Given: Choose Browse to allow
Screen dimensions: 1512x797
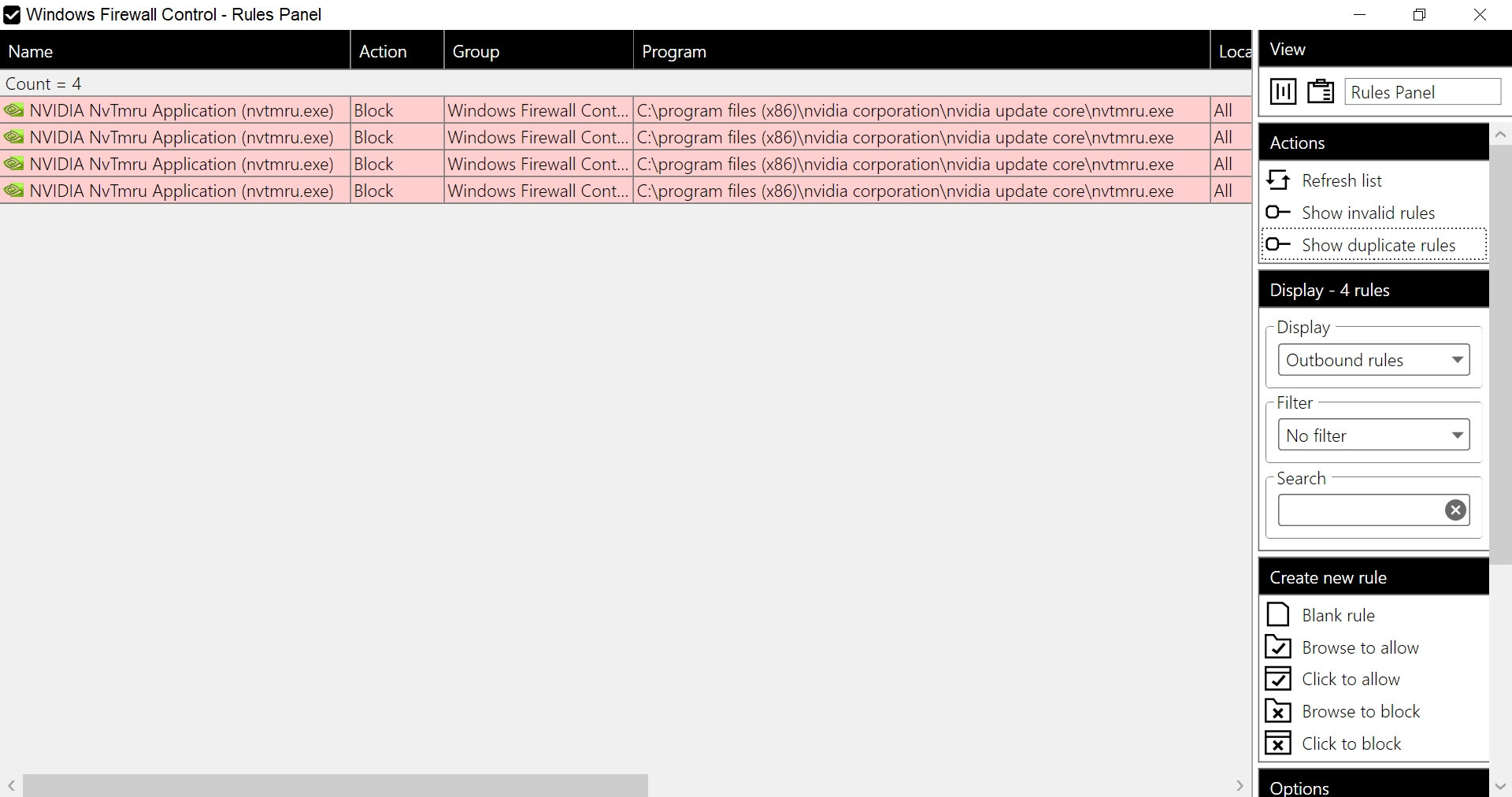Looking at the screenshot, I should pyautogui.click(x=1374, y=647).
